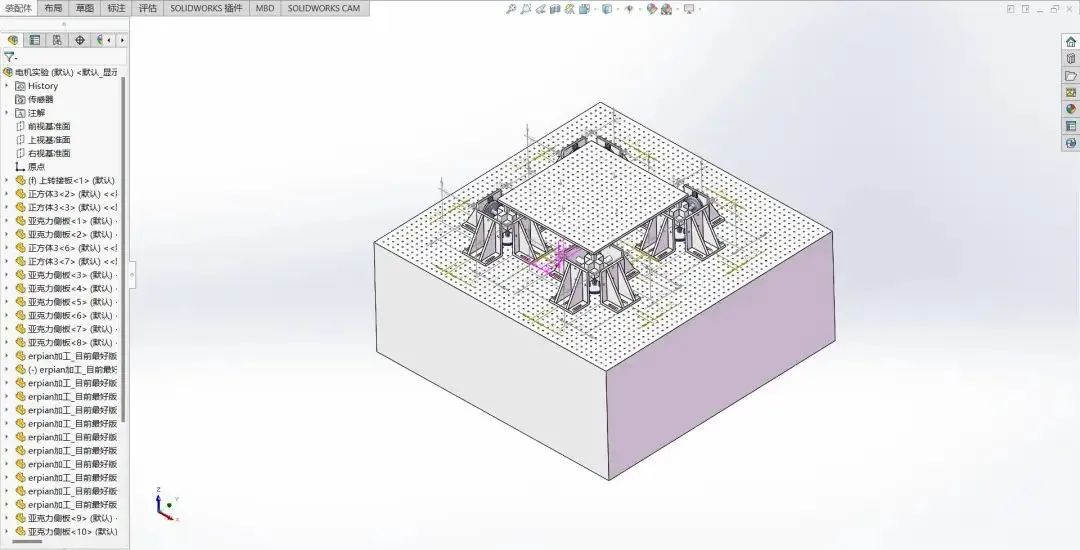Open the SOLIDWORKS CAM tab
1080x550 pixels.
[x=324, y=8]
